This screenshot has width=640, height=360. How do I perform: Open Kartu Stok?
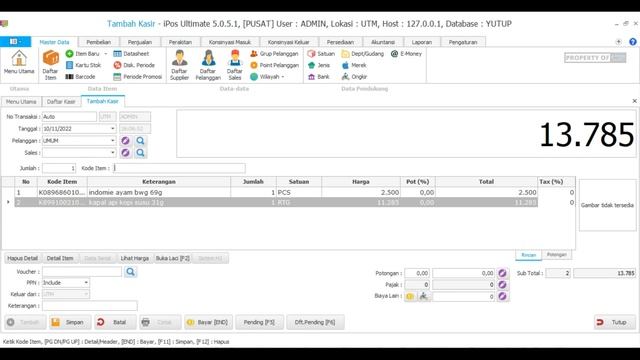(x=83, y=65)
